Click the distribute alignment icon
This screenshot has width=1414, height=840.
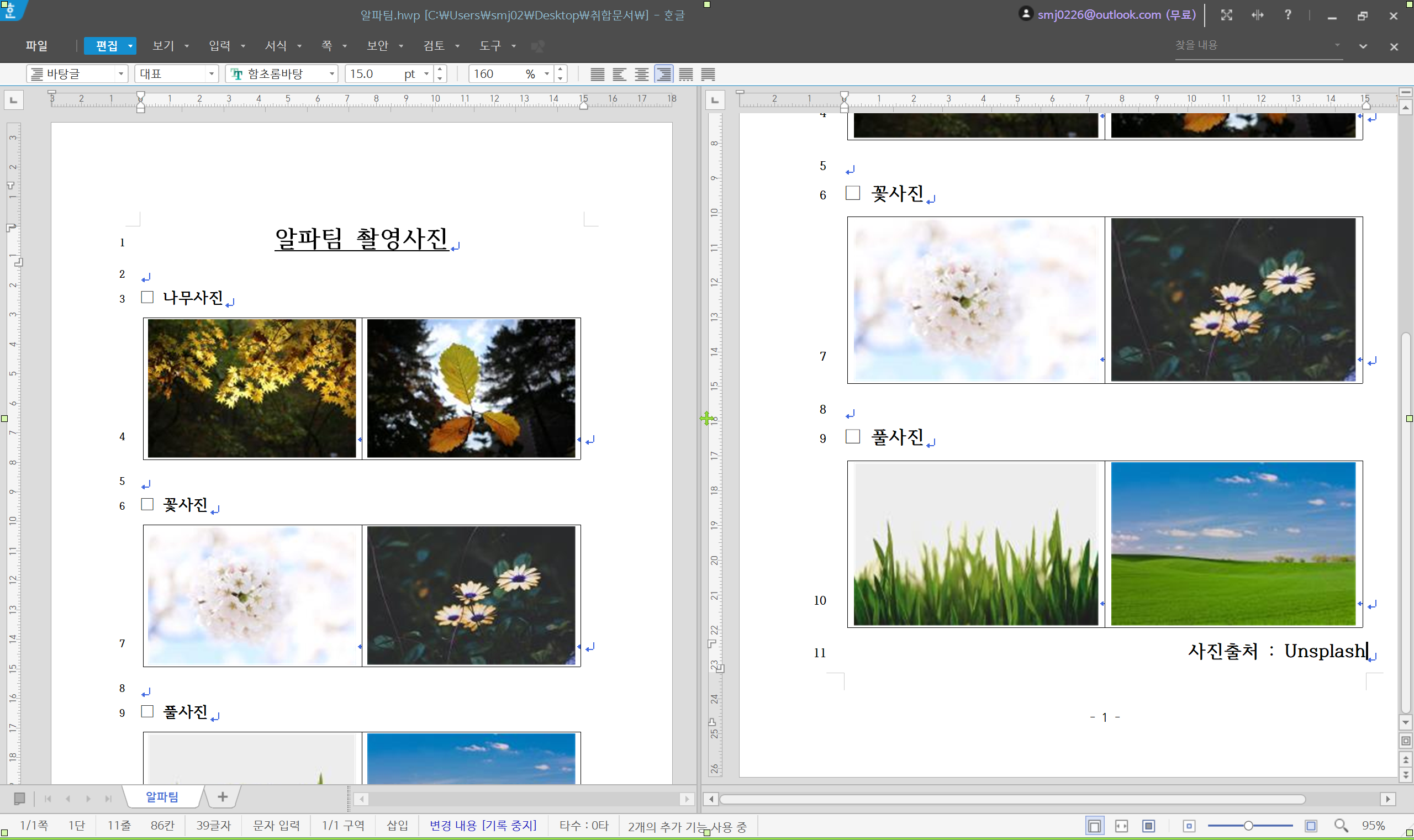[x=685, y=74]
